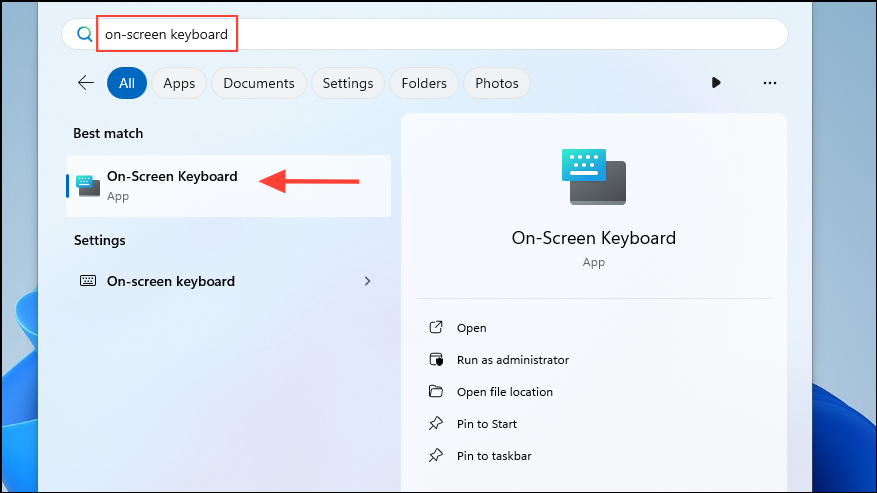Image resolution: width=877 pixels, height=493 pixels.
Task: Click the Settings section heading
Action: click(100, 241)
